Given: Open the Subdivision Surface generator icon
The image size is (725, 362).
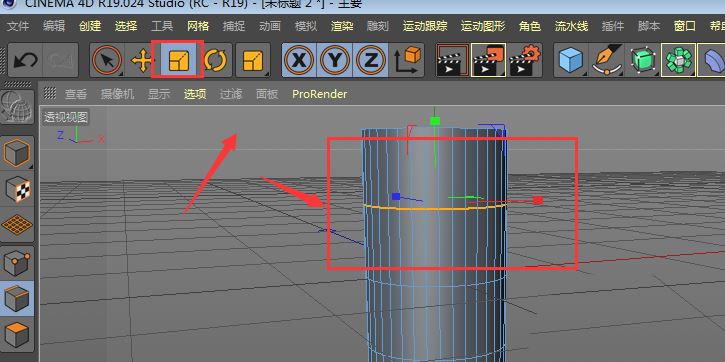Looking at the screenshot, I should tap(643, 61).
